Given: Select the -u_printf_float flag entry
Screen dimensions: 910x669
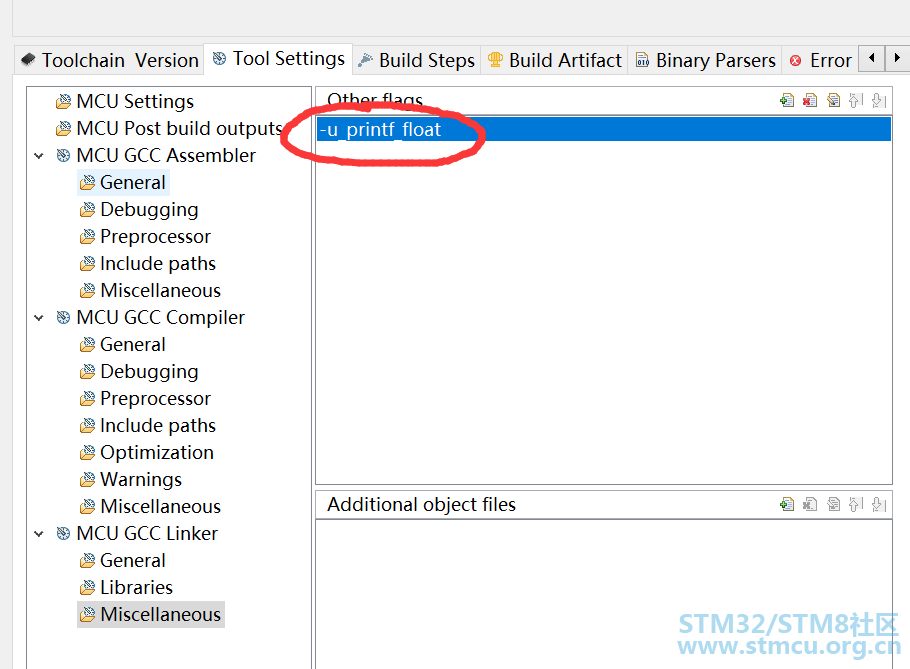Looking at the screenshot, I should (604, 129).
